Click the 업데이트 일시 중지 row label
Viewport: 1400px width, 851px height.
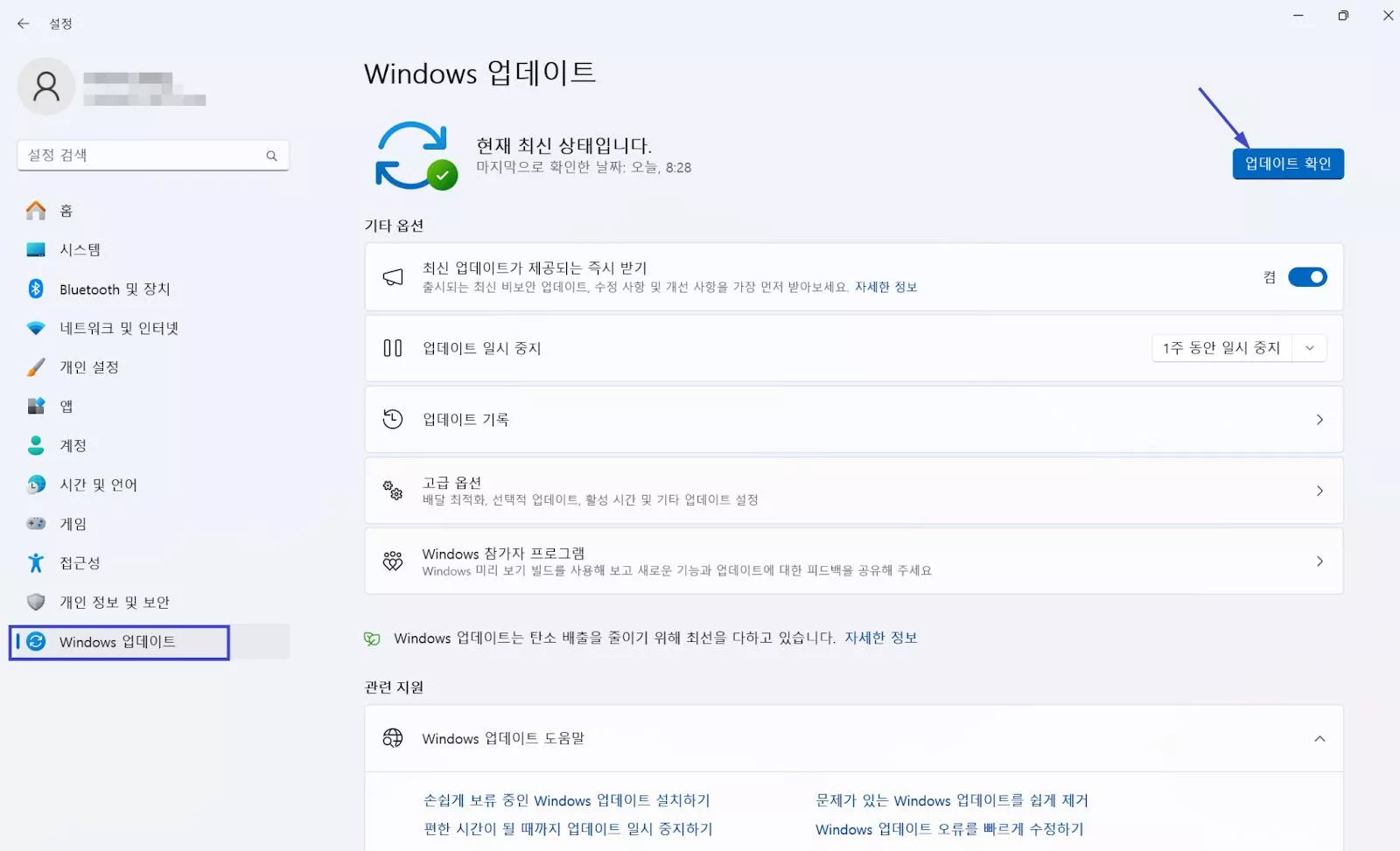[482, 348]
